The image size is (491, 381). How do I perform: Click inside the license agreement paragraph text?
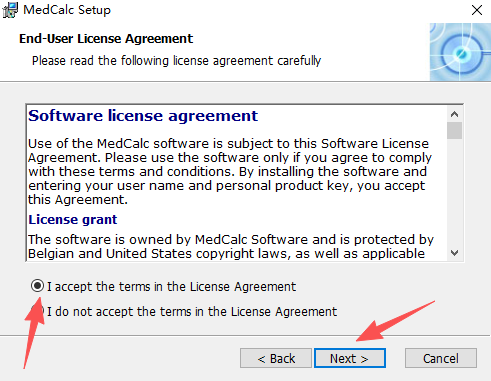(x=230, y=171)
